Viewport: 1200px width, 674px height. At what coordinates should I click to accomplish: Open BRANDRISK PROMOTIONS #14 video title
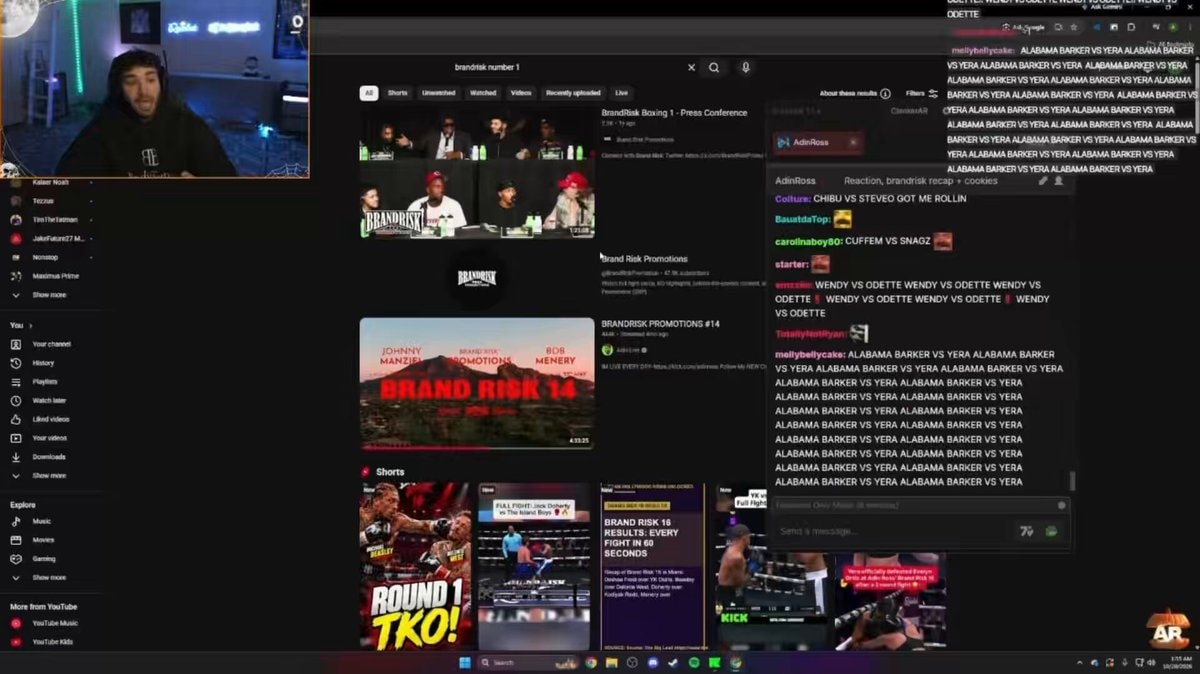(660, 324)
